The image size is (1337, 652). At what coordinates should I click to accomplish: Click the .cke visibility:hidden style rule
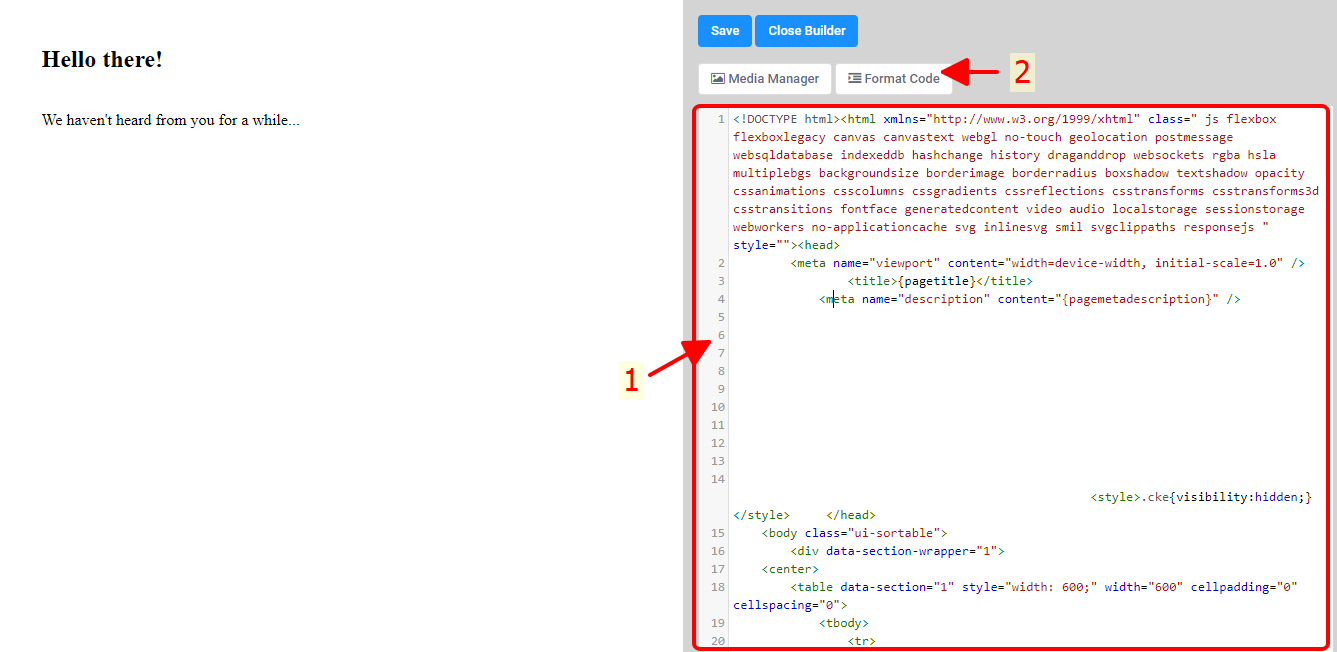(x=1200, y=497)
